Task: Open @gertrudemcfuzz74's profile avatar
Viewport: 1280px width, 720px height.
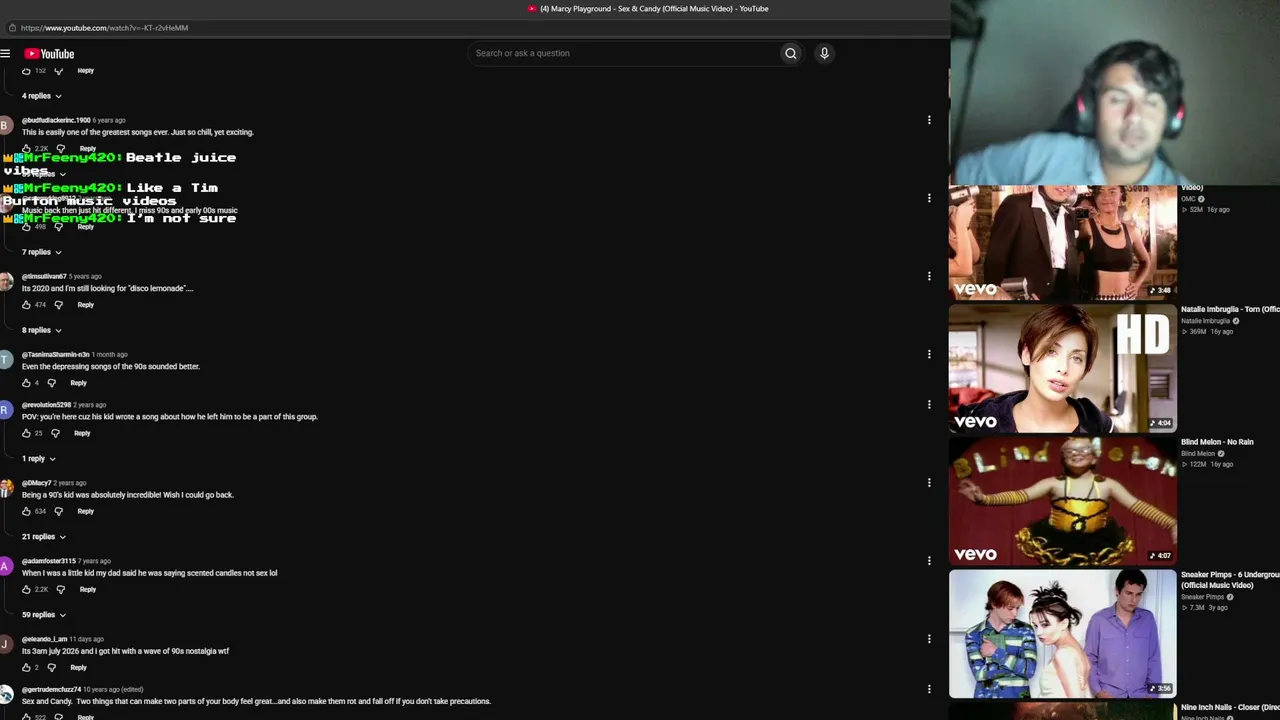Action: click(5, 695)
